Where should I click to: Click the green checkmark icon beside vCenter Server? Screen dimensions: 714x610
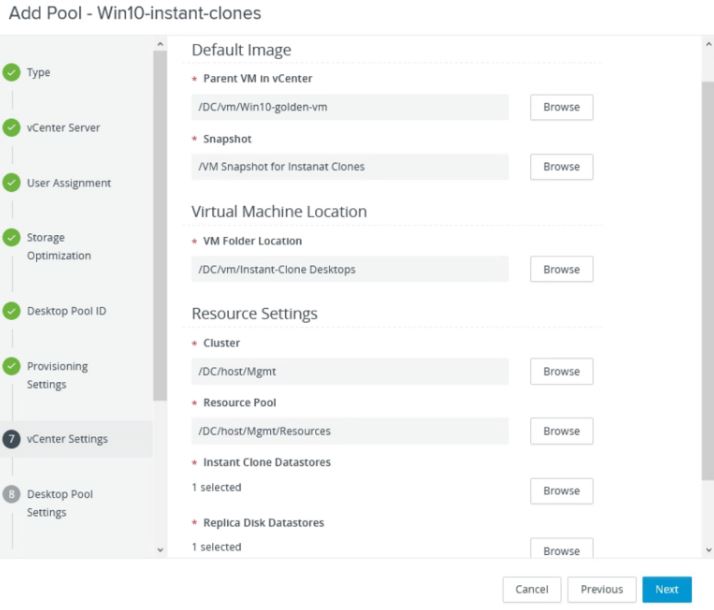(x=11, y=128)
